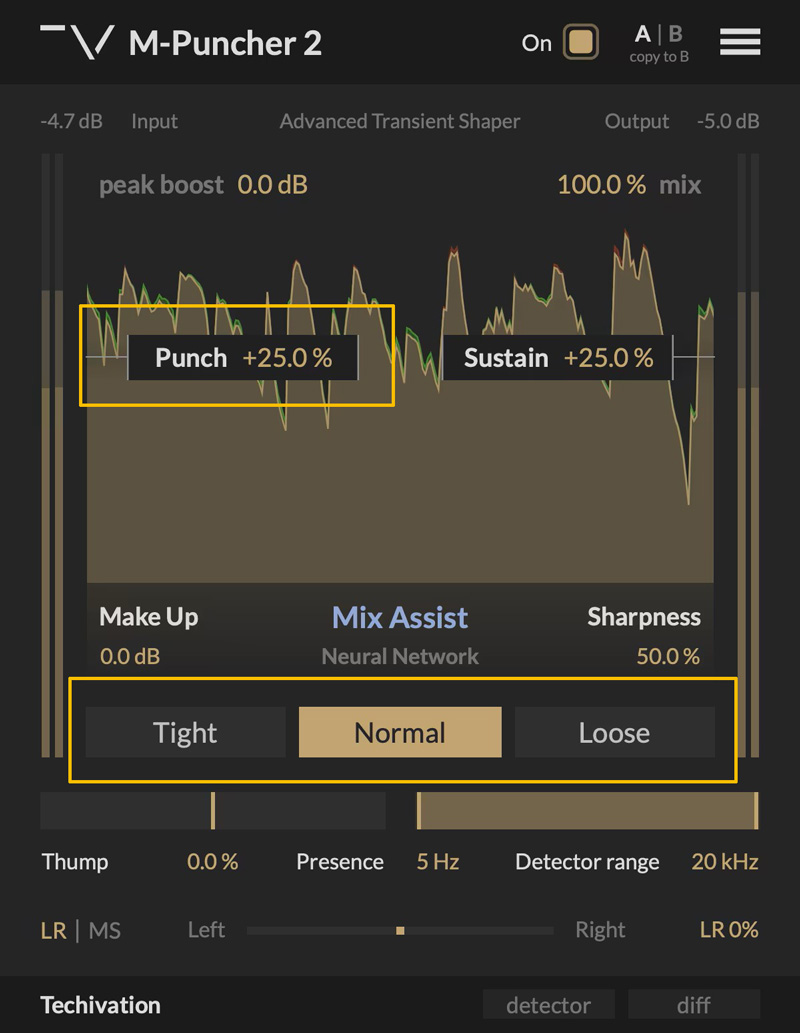
Task: Click the Sharpness 50.0 % value
Action: (x=668, y=657)
